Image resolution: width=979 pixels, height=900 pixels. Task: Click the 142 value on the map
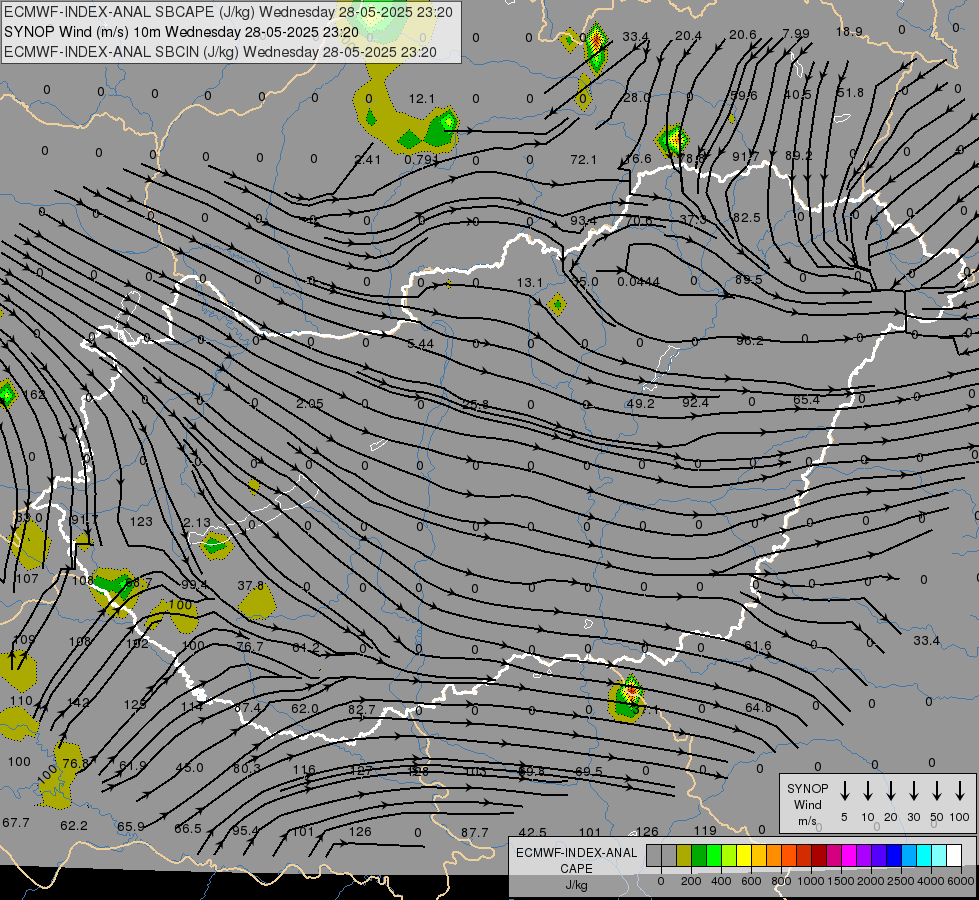[78, 702]
